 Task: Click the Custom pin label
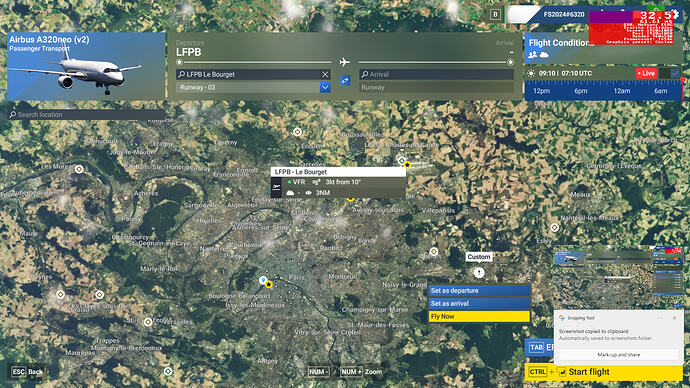click(x=479, y=257)
